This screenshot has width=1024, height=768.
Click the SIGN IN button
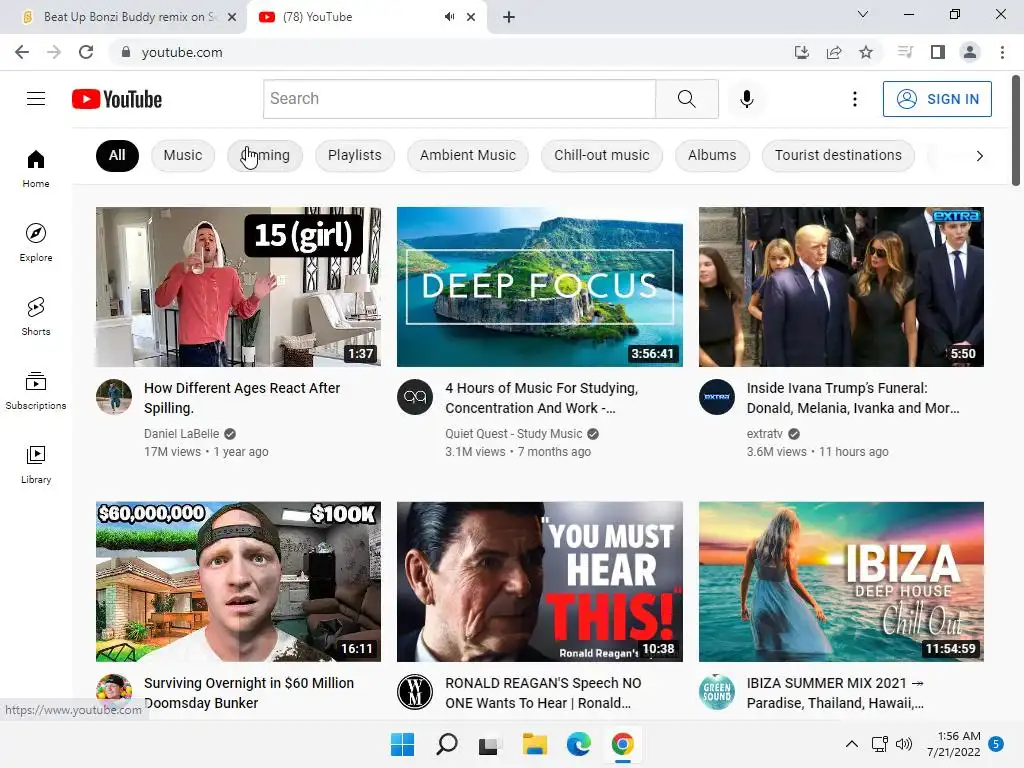(x=937, y=99)
